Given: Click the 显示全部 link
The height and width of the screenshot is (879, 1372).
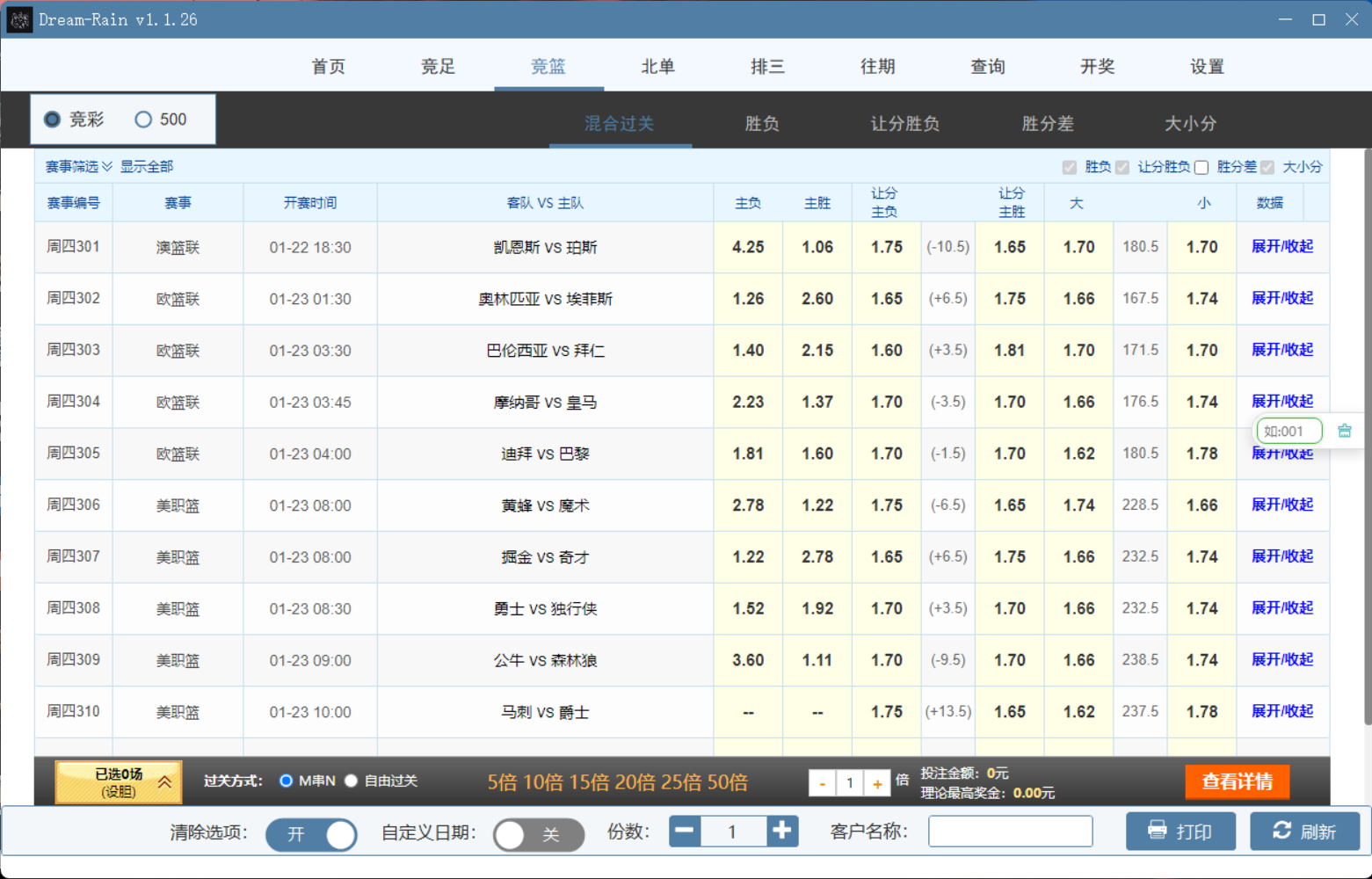Looking at the screenshot, I should click(147, 166).
